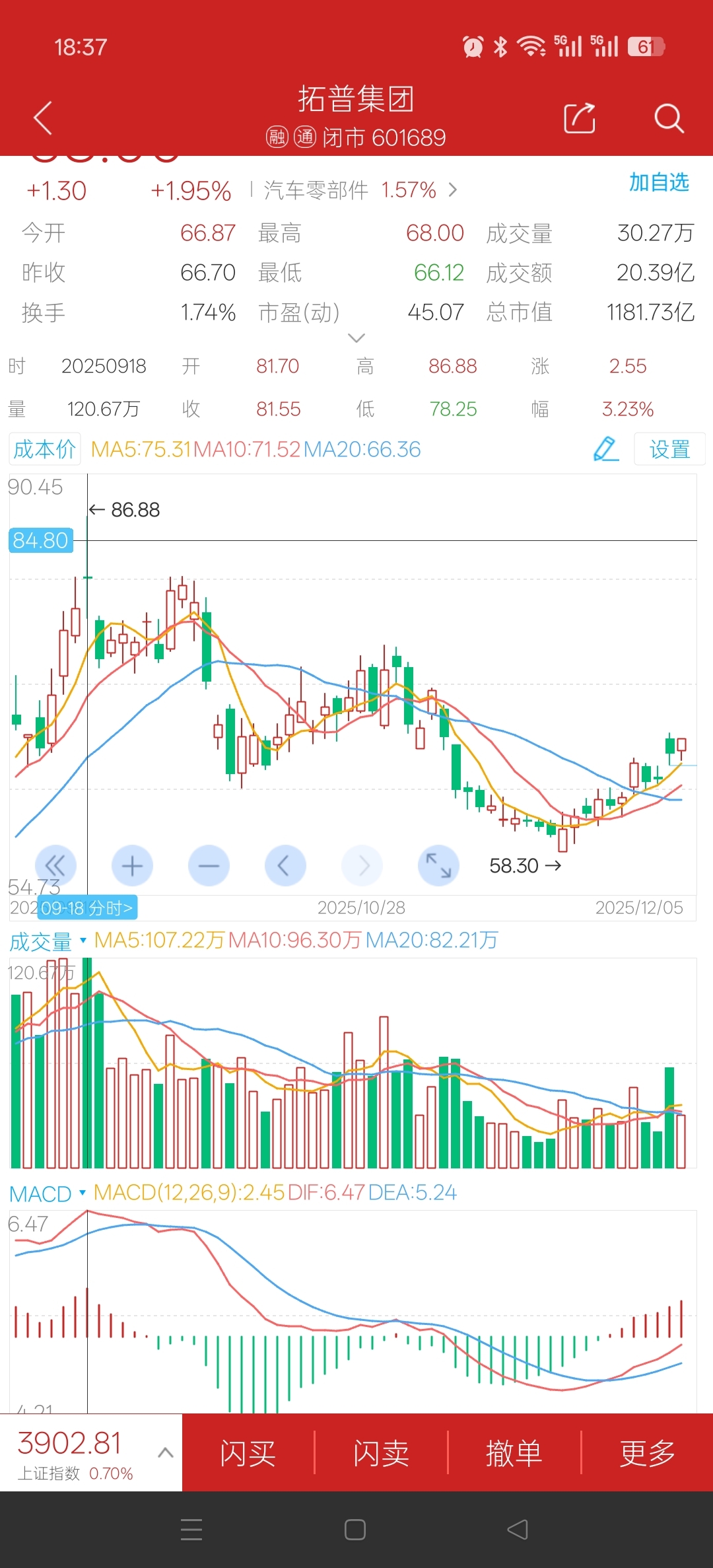This screenshot has height=1568, width=713.
Task: Tap 撤单 cancel order
Action: [x=514, y=1452]
